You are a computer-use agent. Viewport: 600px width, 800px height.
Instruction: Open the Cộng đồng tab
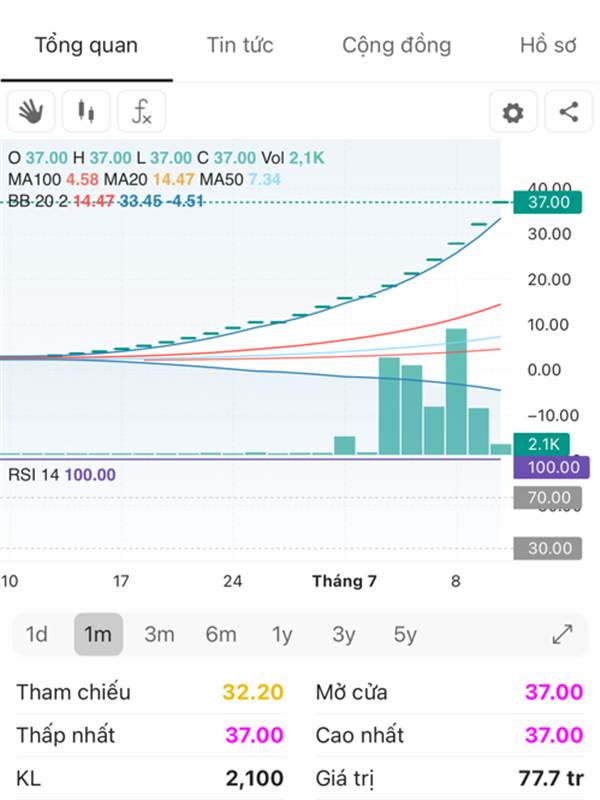click(396, 45)
